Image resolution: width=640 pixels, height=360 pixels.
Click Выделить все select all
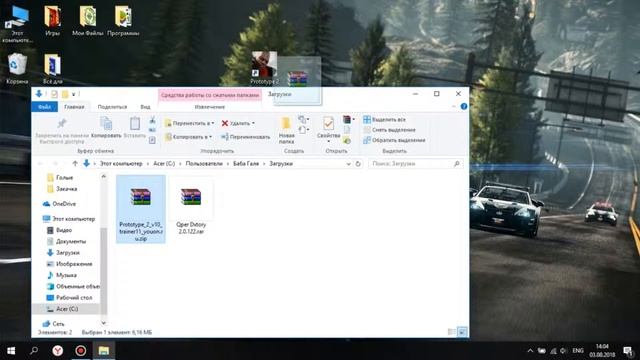[384, 120]
